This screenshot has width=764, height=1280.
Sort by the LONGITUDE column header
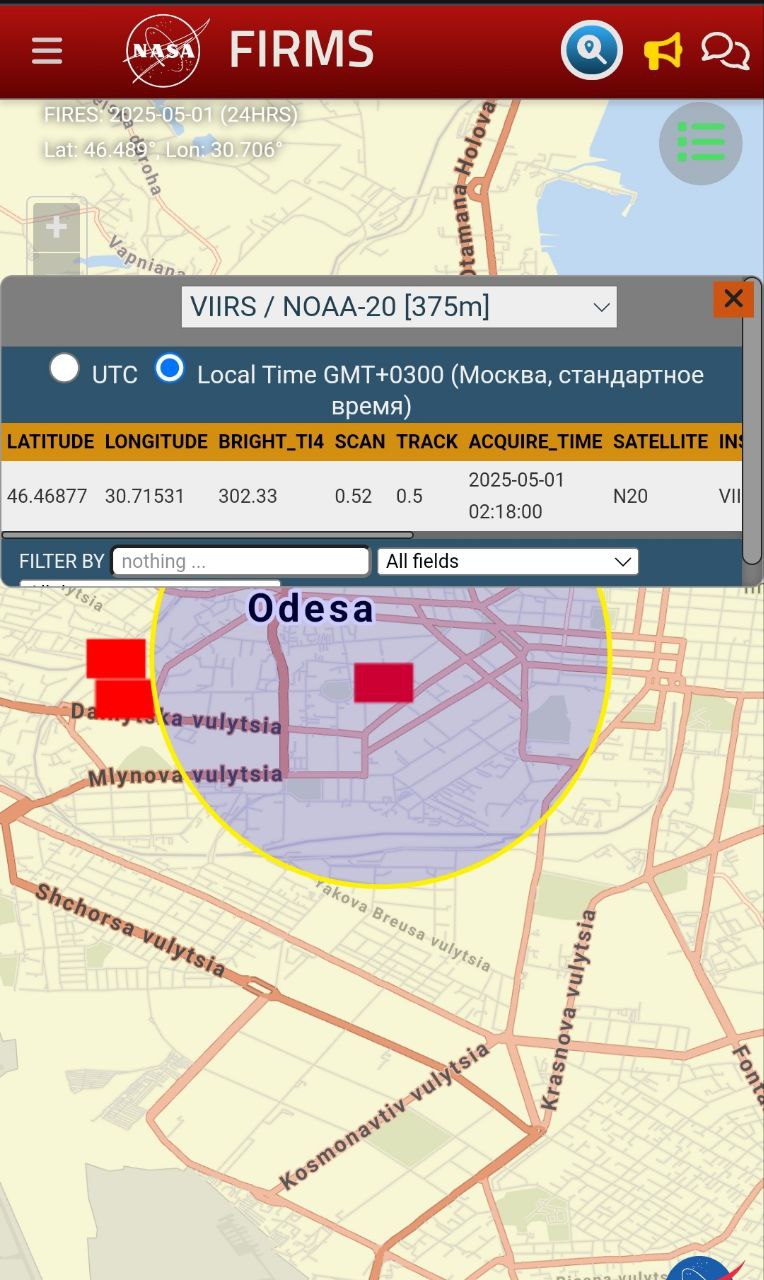156,441
